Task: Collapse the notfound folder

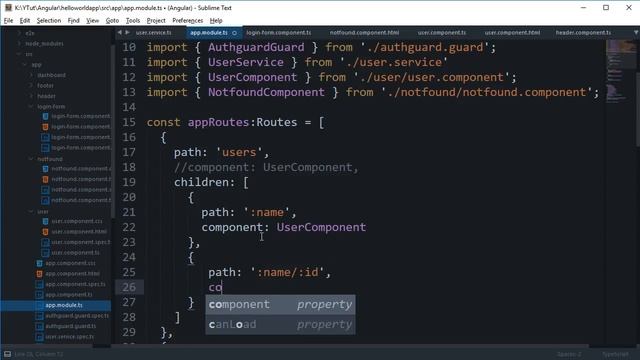Action: click(x=31, y=159)
